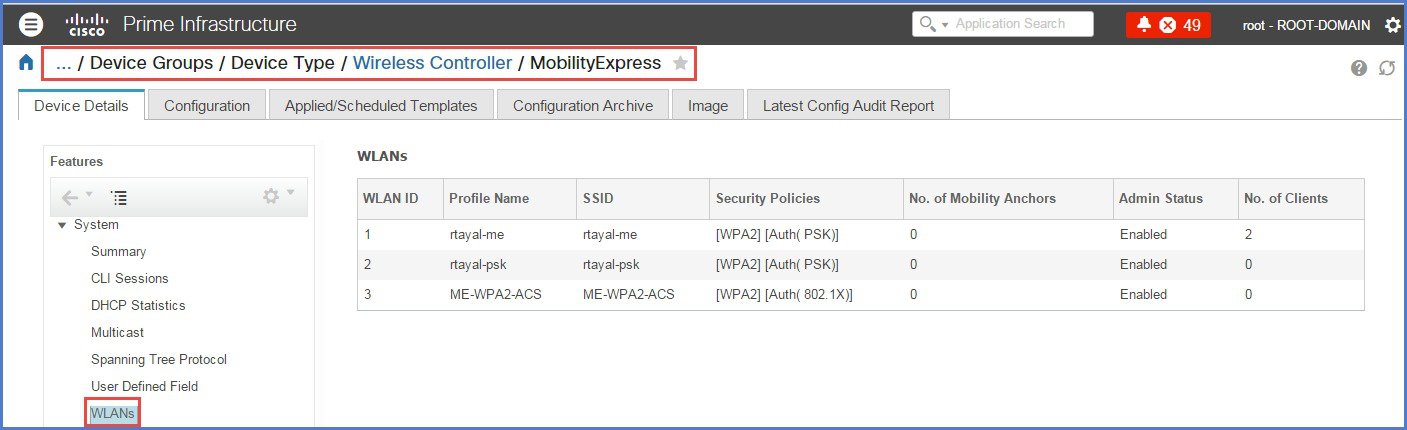
Task: Switch to the Configuration tab
Action: coord(207,105)
